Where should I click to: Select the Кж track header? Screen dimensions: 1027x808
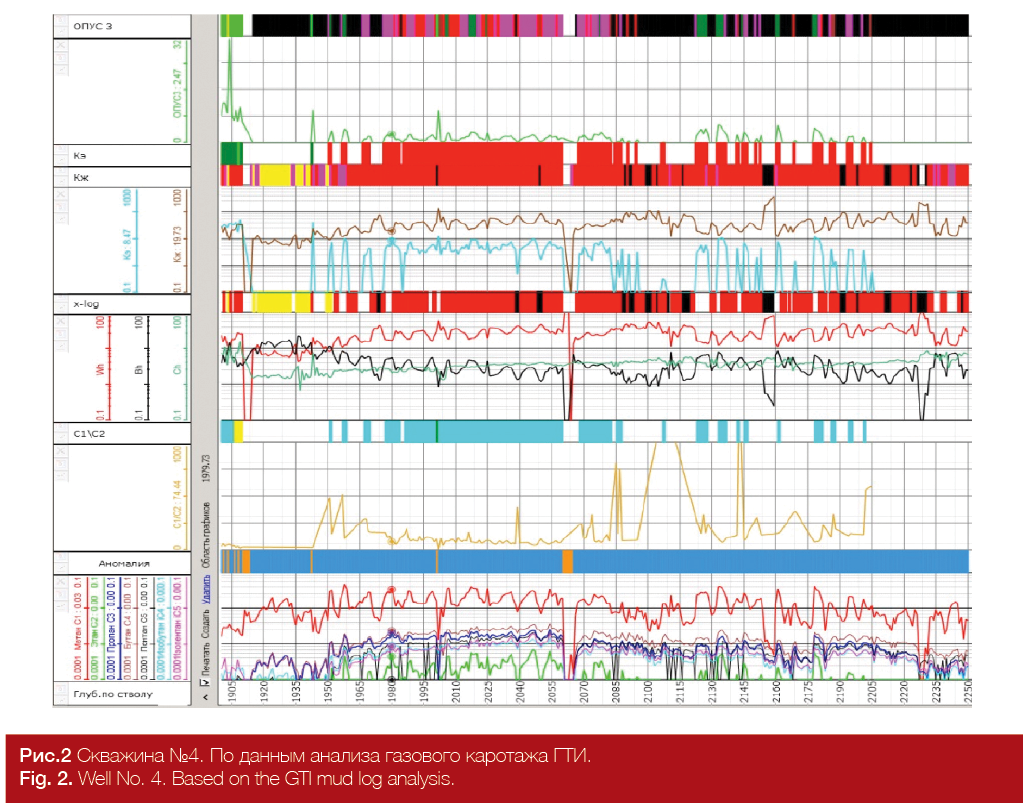coord(122,177)
